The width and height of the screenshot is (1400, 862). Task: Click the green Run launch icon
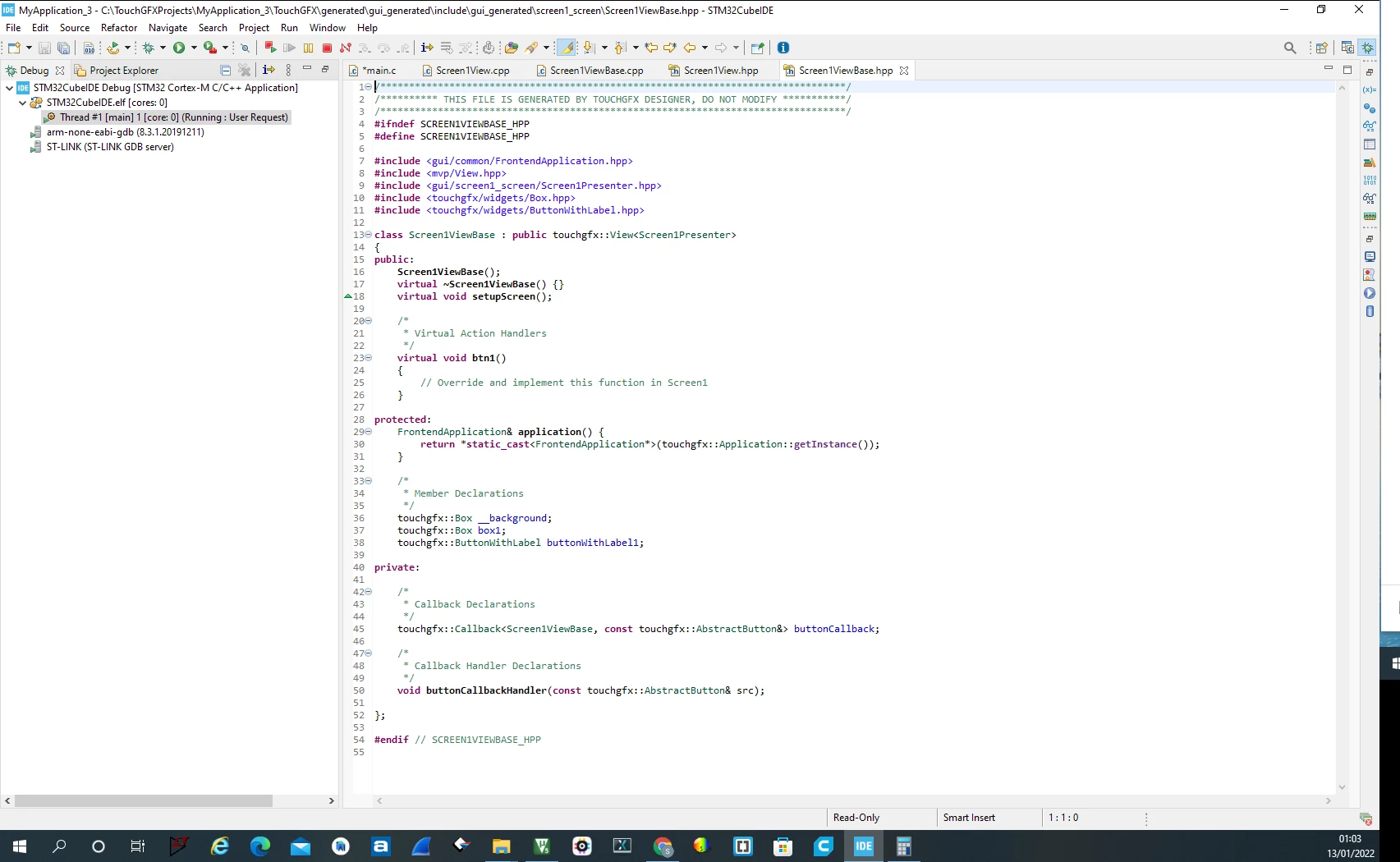point(178,48)
